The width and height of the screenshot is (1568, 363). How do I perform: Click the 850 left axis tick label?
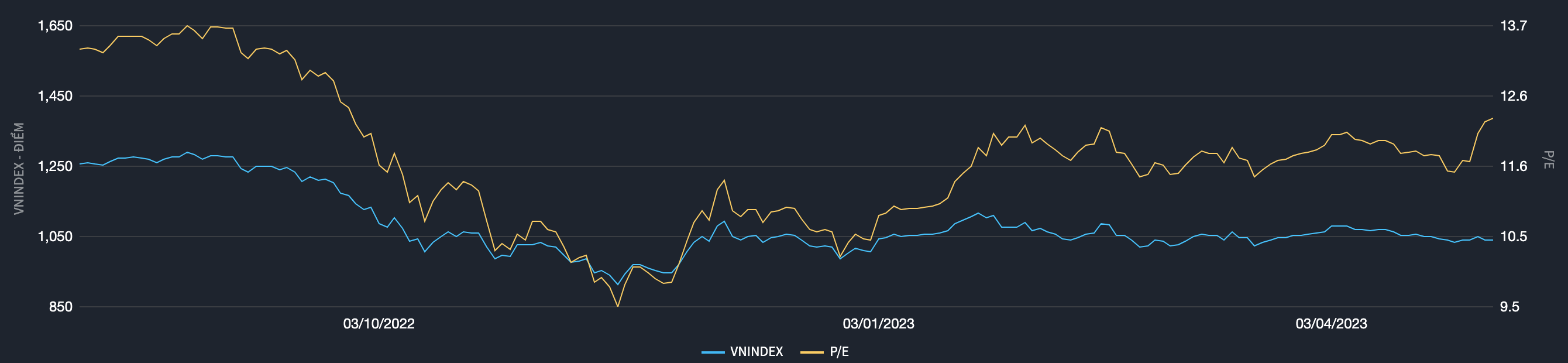(x=61, y=307)
